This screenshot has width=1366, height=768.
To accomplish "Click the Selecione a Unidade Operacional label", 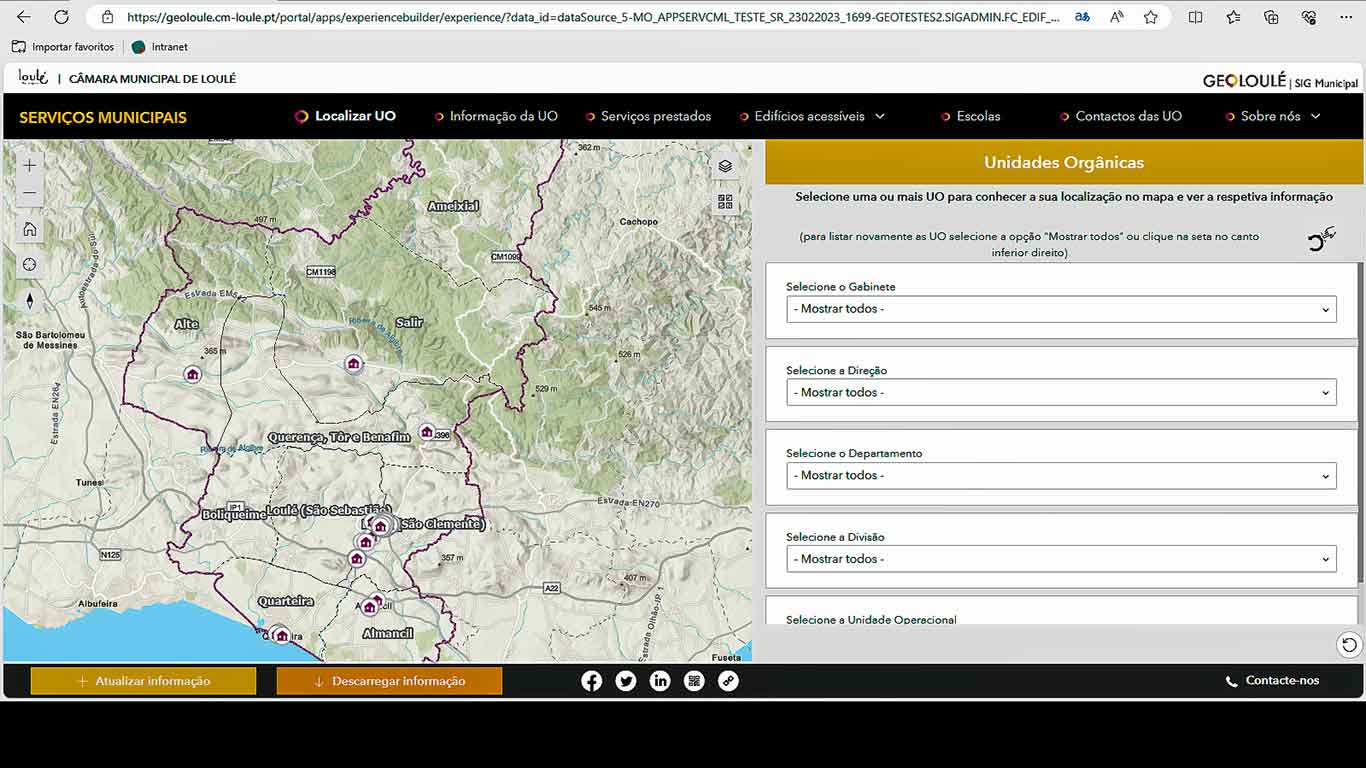I will [x=871, y=620].
